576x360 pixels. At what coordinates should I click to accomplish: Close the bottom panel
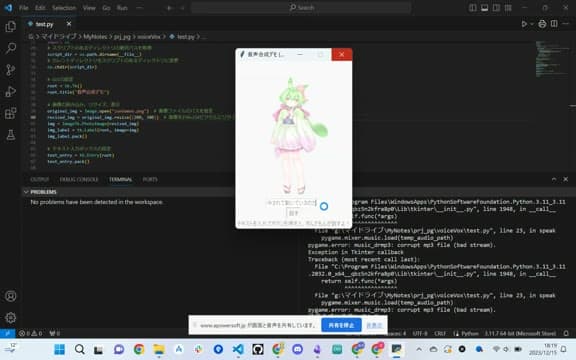(566, 179)
